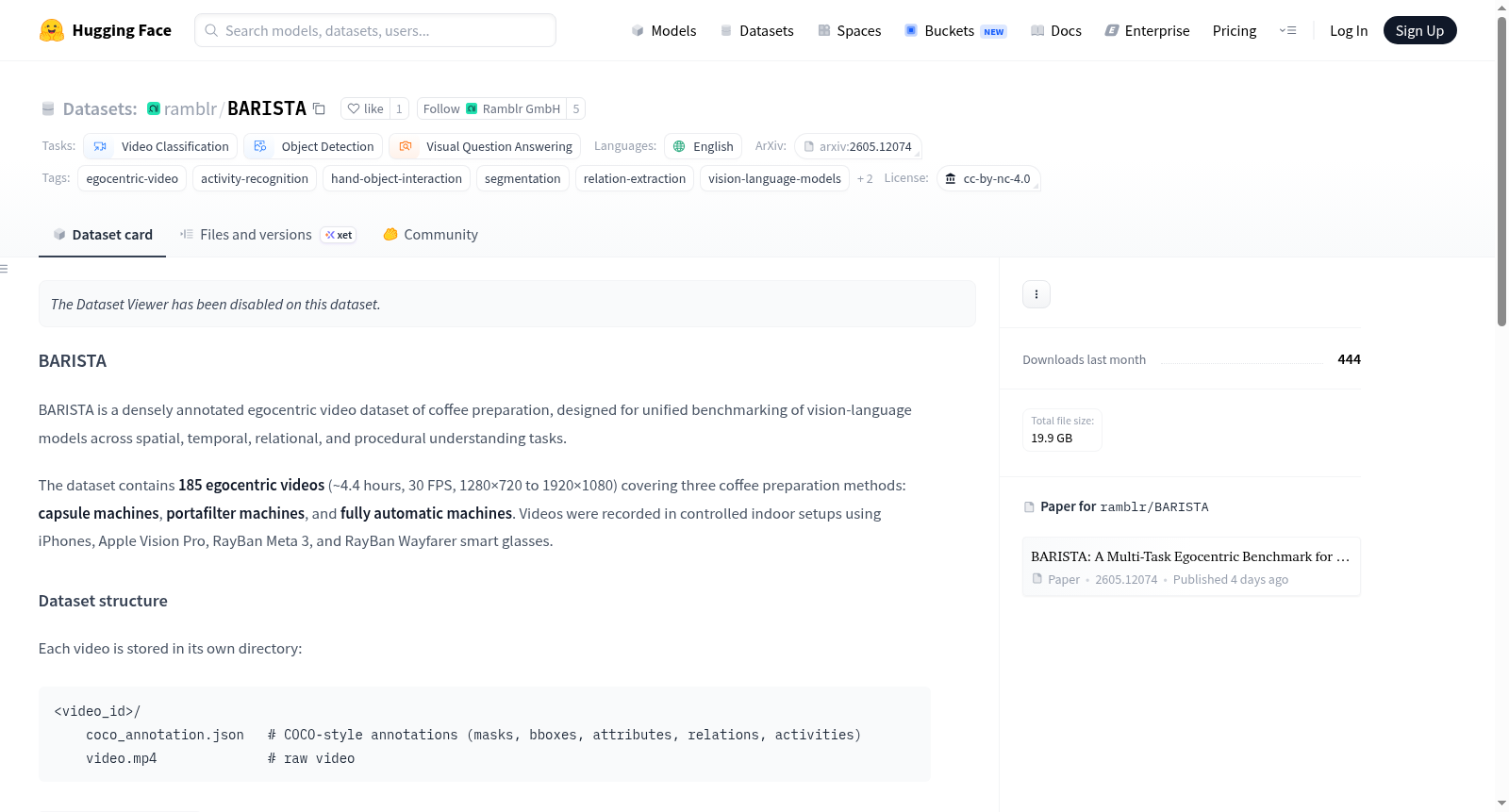Expand the more navigation options menu
This screenshot has height=812, width=1509.
click(x=1287, y=30)
